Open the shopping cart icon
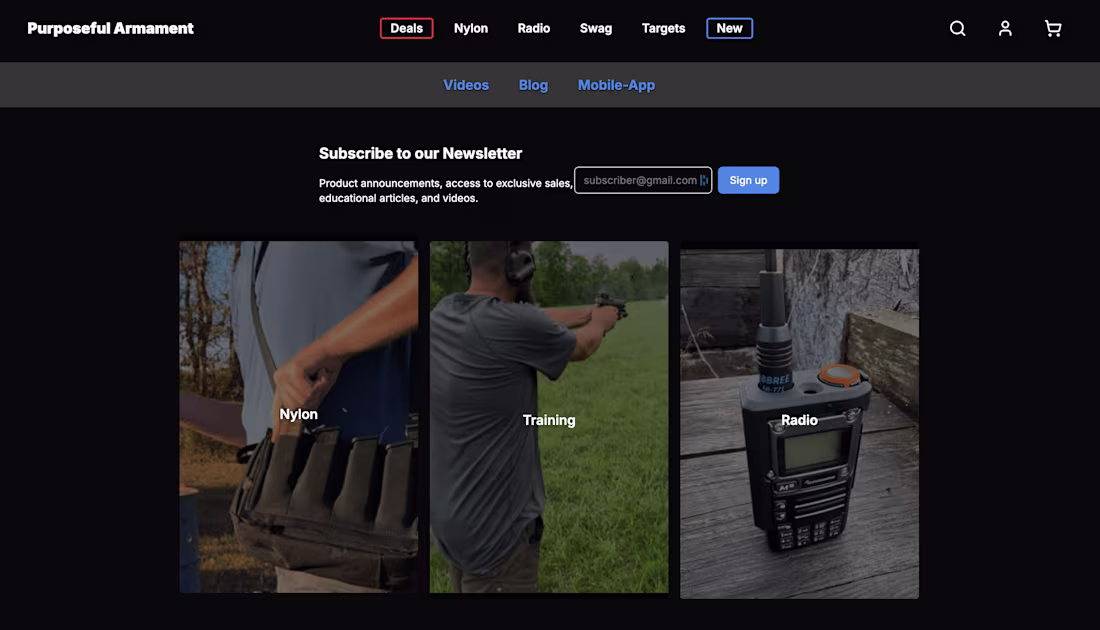This screenshot has height=630, width=1100. [x=1052, y=28]
